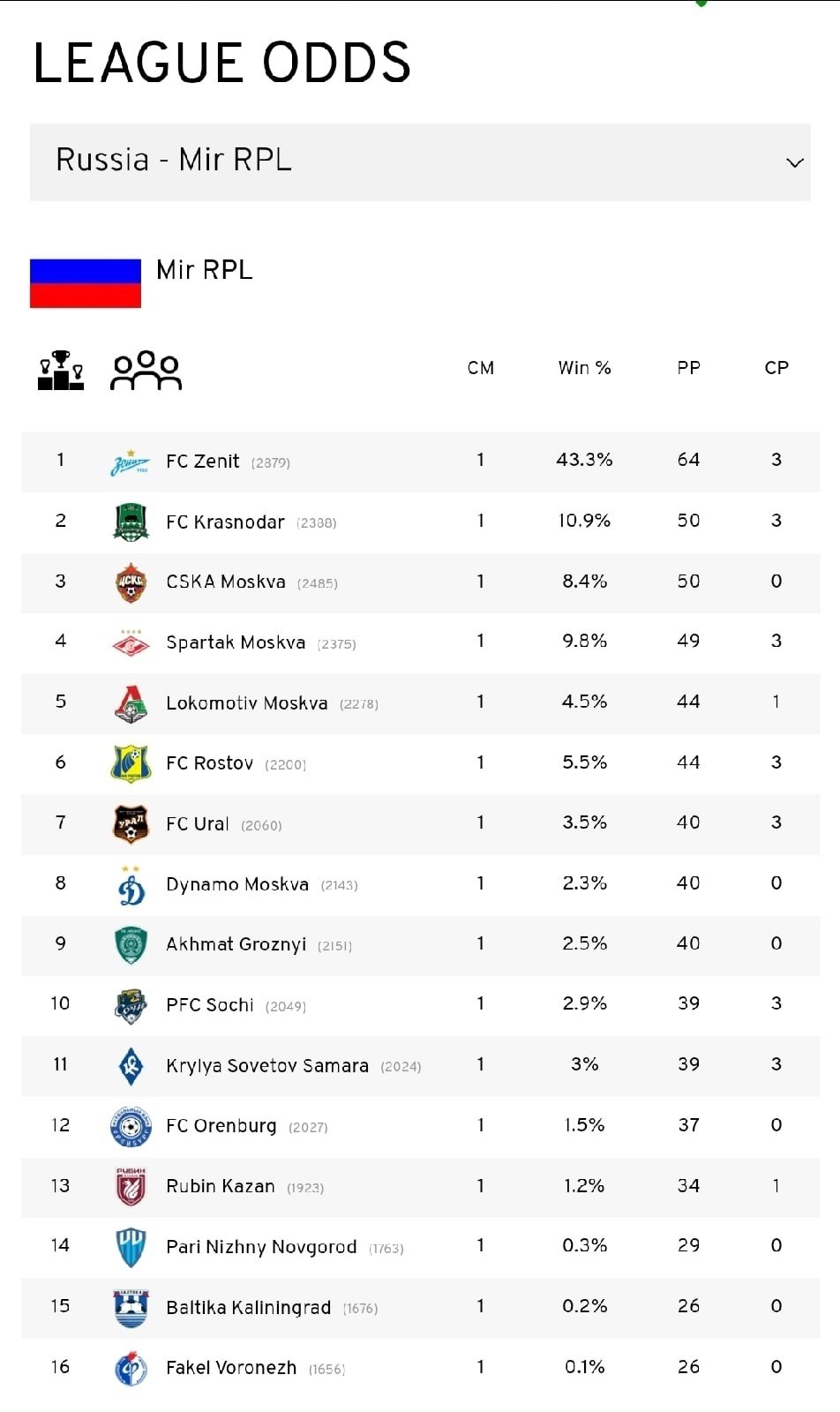
Task: Click the CM column header
Action: (480, 368)
